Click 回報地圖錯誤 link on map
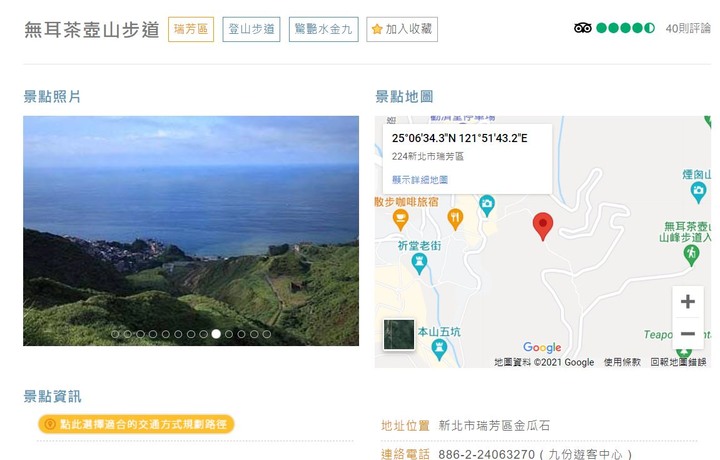This screenshot has height=460, width=720. (x=678, y=362)
